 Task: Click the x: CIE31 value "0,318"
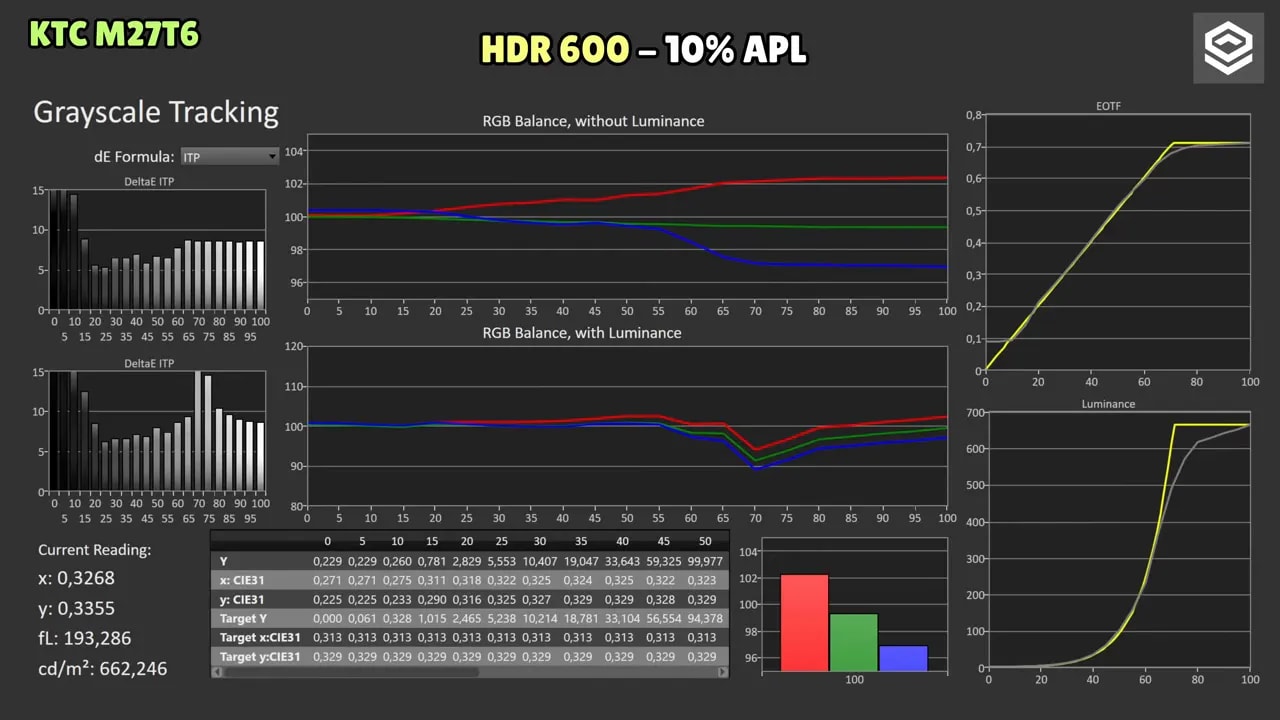tap(467, 580)
